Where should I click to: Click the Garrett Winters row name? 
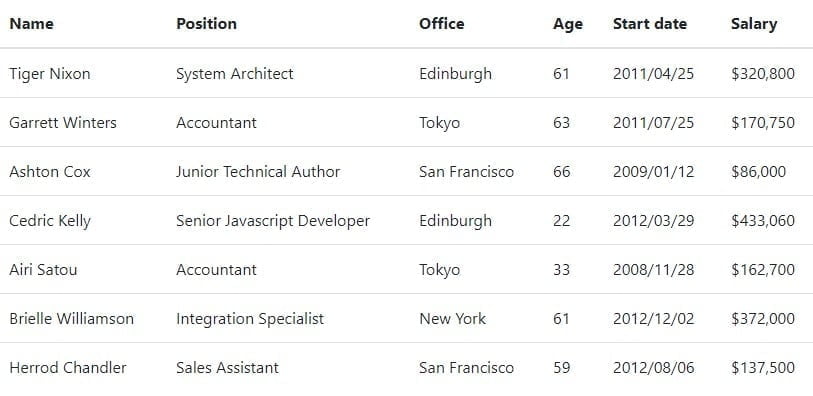[63, 123]
